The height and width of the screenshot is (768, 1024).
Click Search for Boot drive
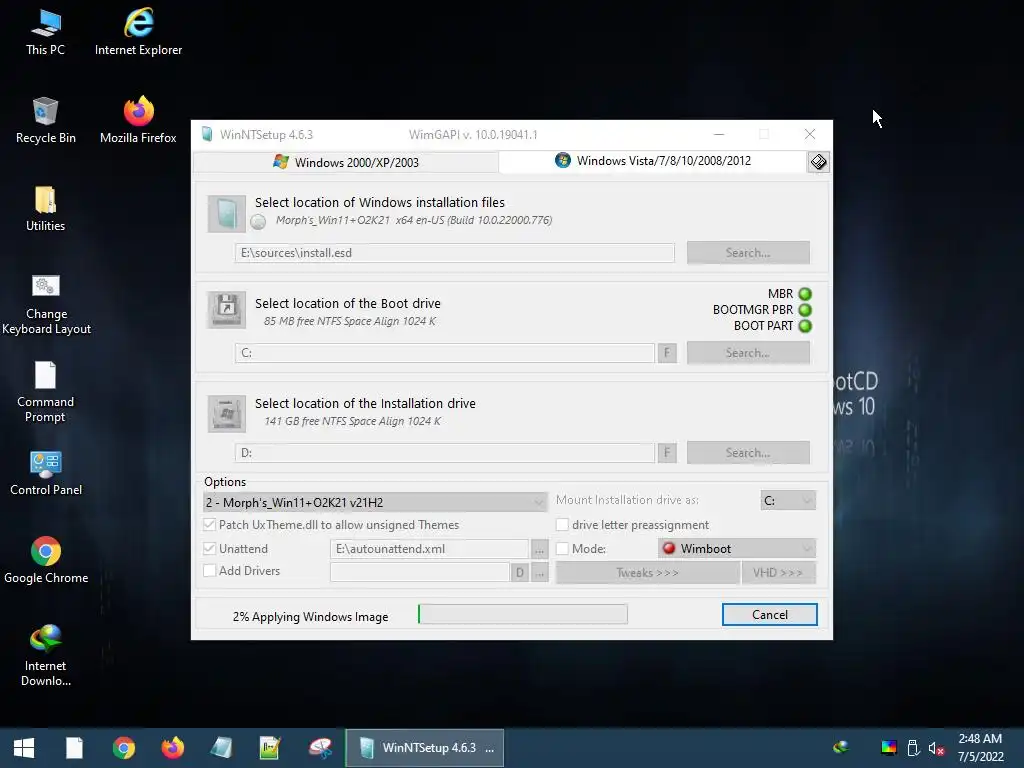pyautogui.click(x=748, y=353)
